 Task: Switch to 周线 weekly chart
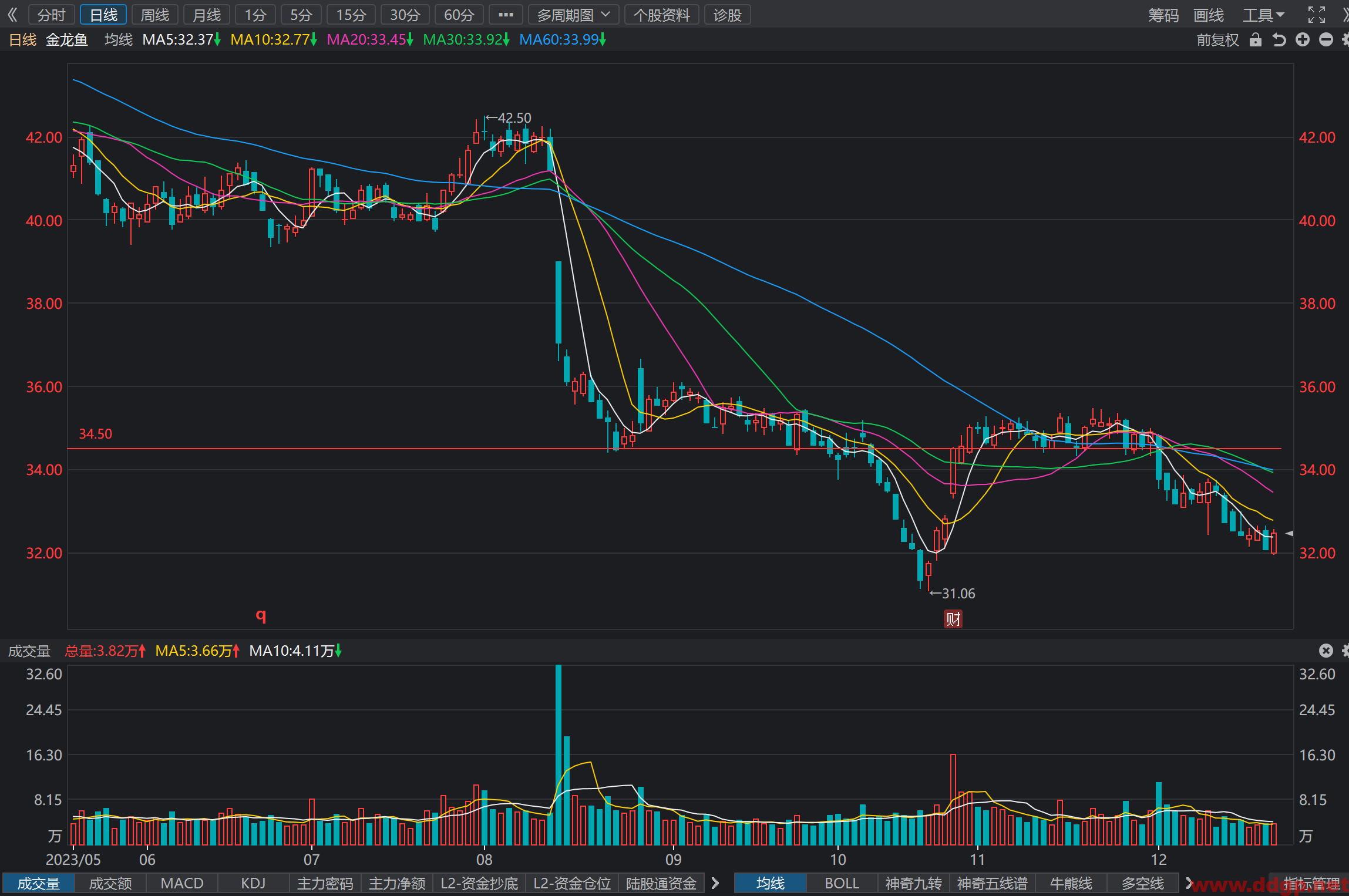tap(155, 15)
